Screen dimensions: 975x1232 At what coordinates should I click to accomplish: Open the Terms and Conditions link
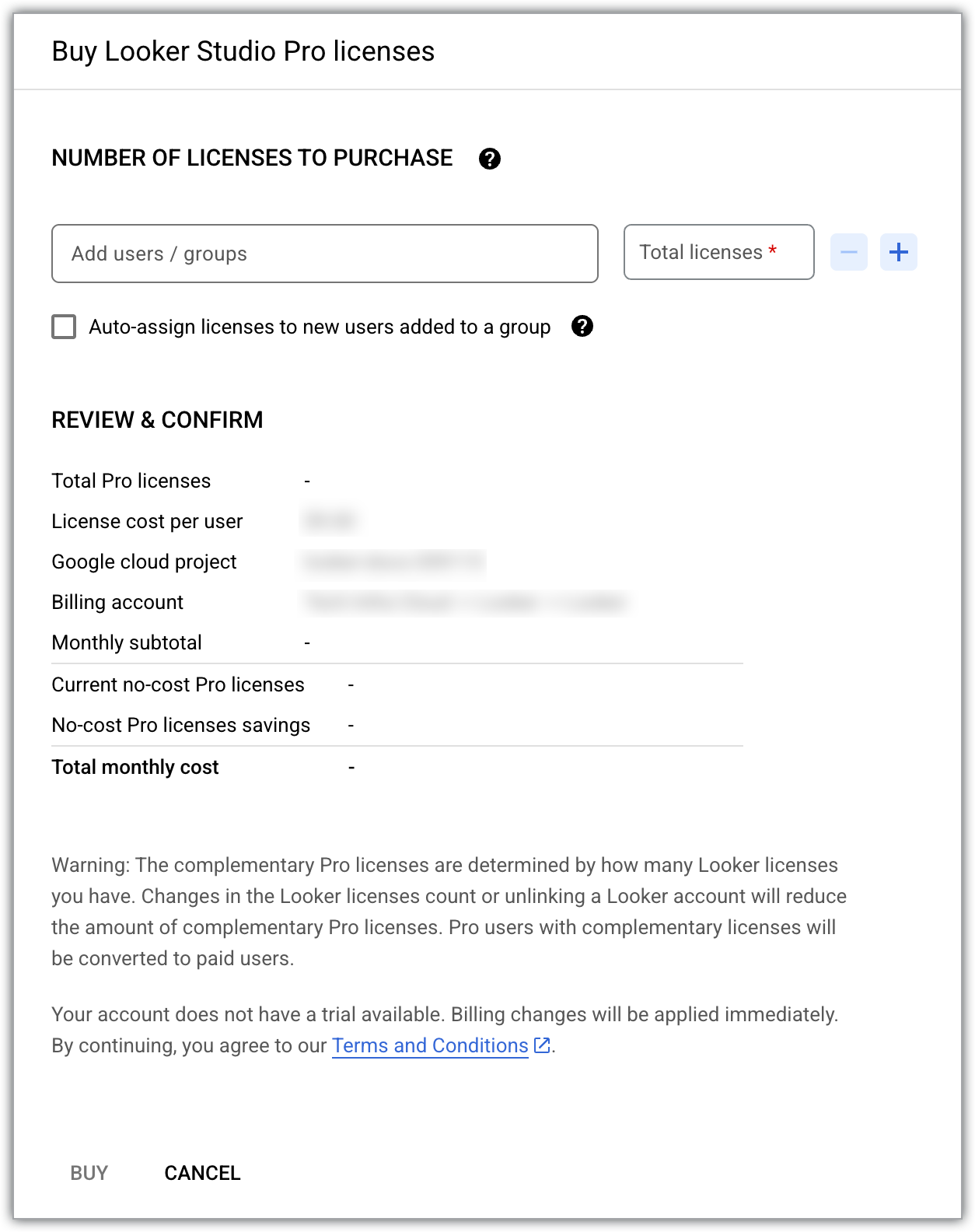[429, 1045]
